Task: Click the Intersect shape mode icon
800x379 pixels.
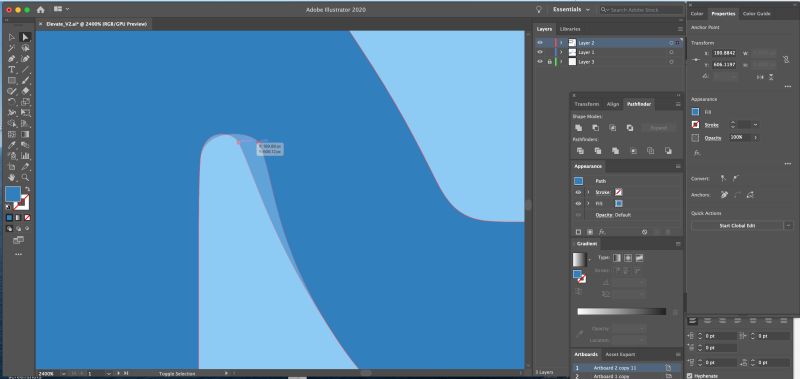Action: click(x=613, y=128)
